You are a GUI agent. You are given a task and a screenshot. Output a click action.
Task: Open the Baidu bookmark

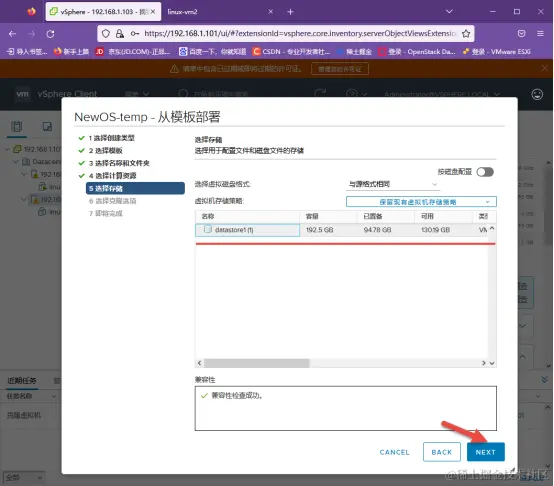click(212, 52)
